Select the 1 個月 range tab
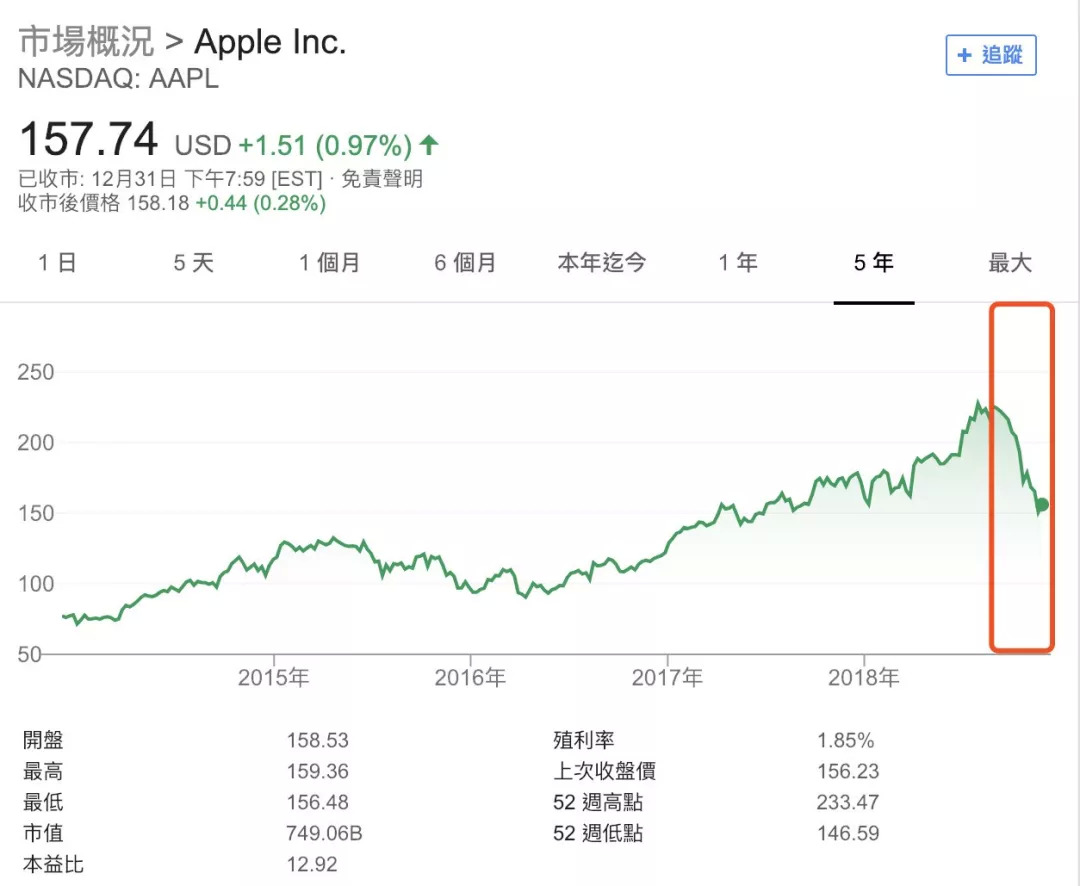Screen dimensions: 1080x886 (x=329, y=263)
